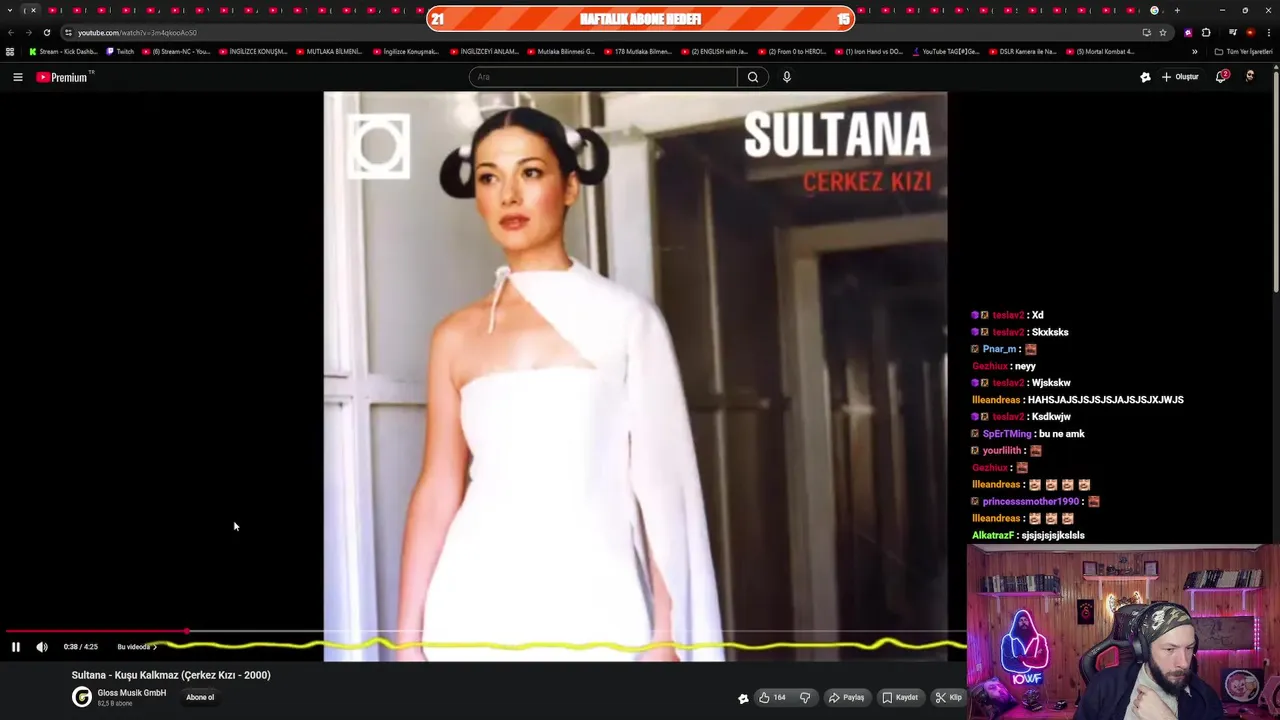
Task: Open the browser extensions puzzle icon
Action: coord(1206,32)
